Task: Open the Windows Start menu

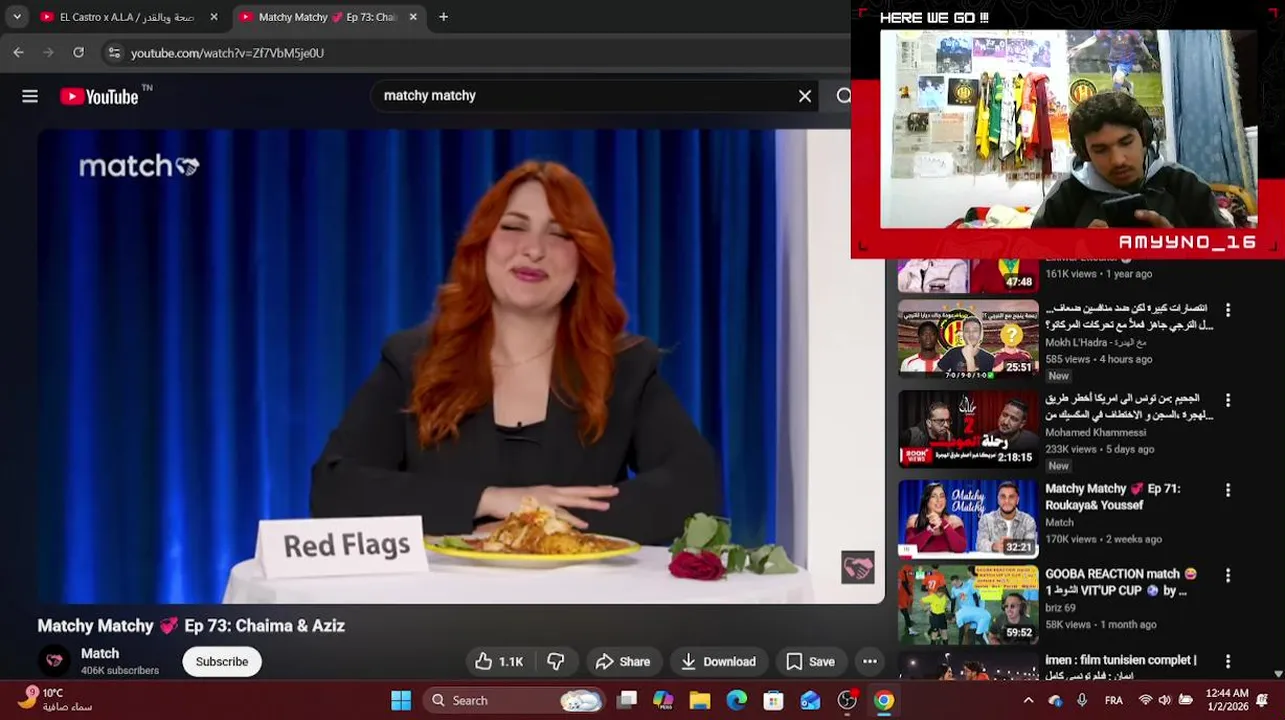Action: tap(401, 700)
